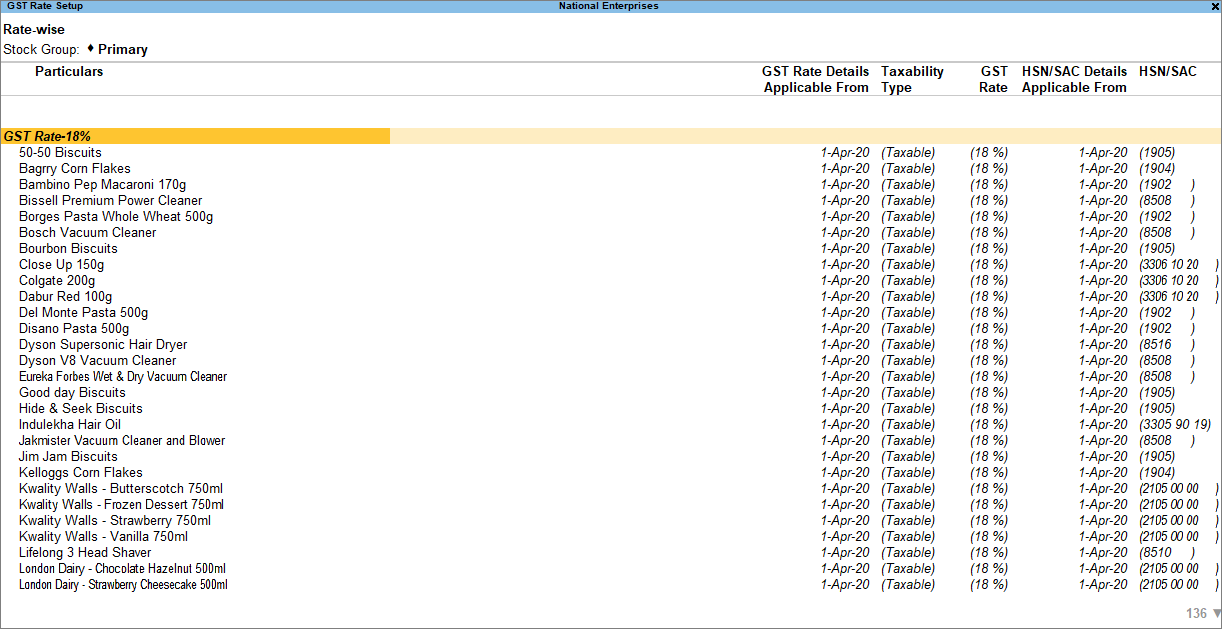Select the Bourbon Biscuits item
The image size is (1222, 629).
click(68, 248)
